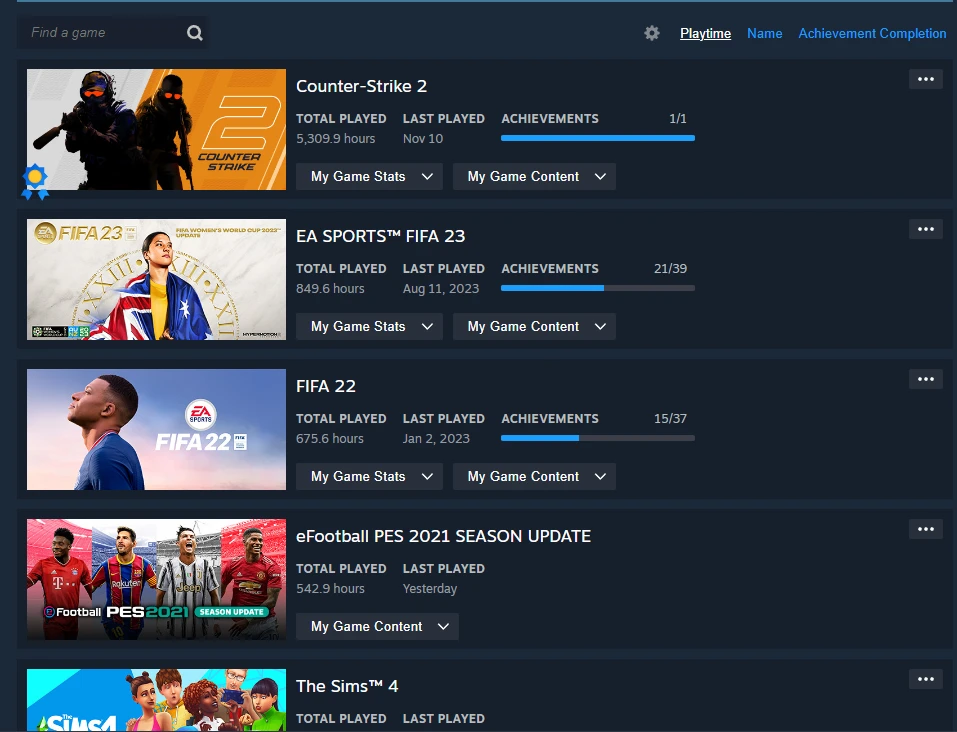Open FIFA 22 three-dot options menu
Image resolution: width=957 pixels, height=732 pixels.
(925, 380)
